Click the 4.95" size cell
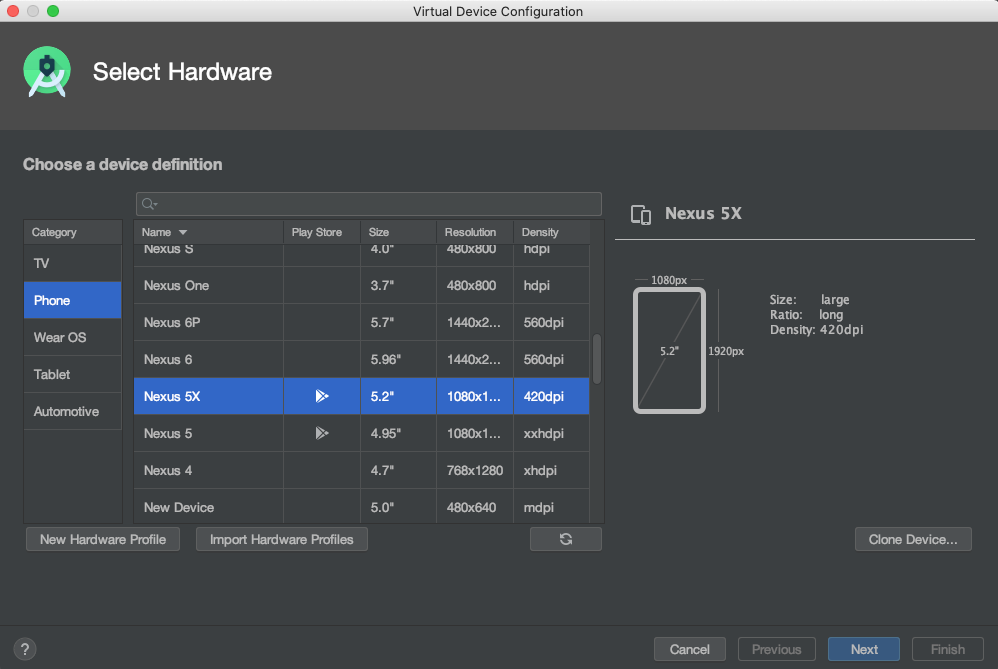 click(398, 433)
